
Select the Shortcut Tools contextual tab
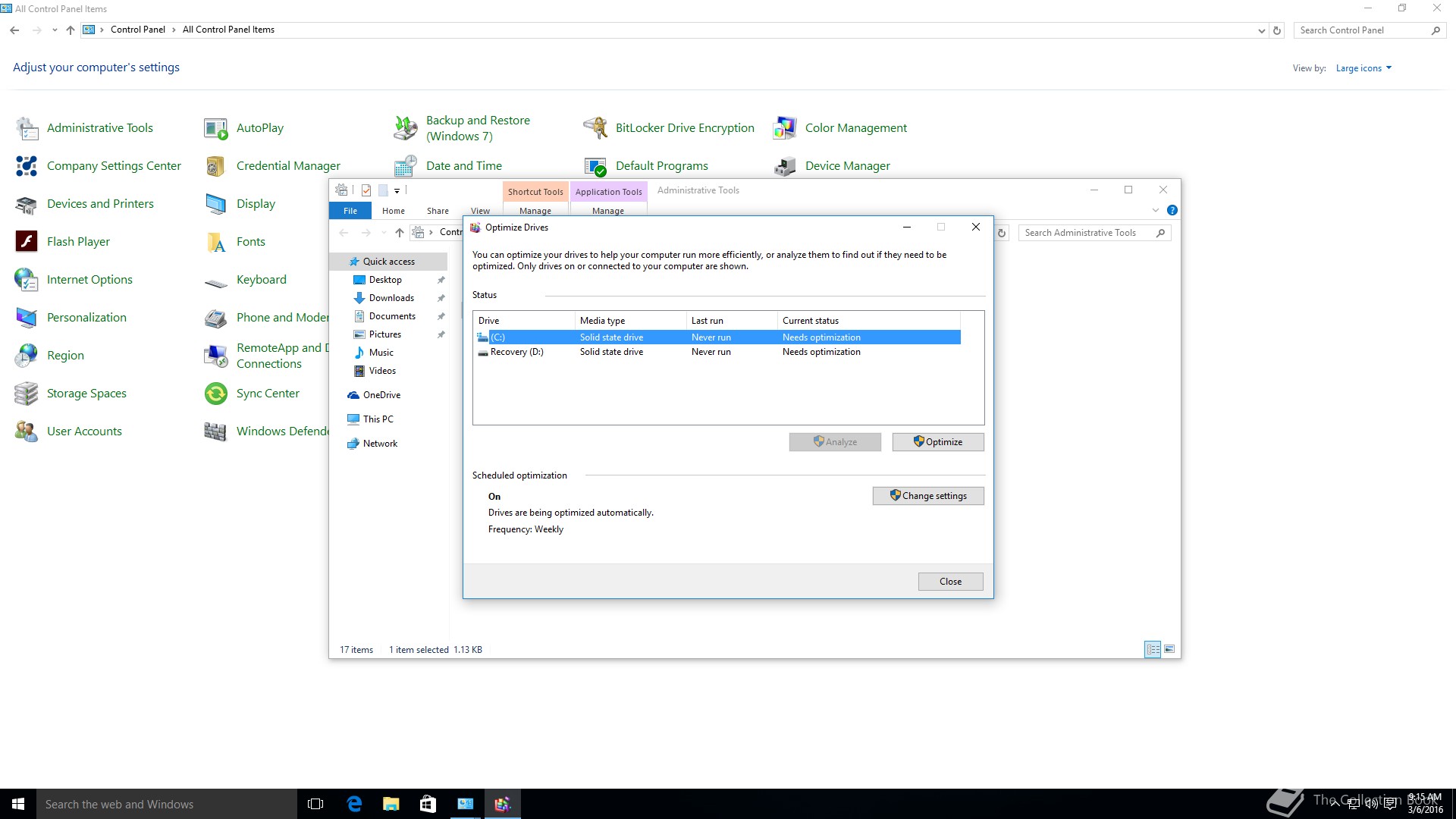(x=535, y=192)
